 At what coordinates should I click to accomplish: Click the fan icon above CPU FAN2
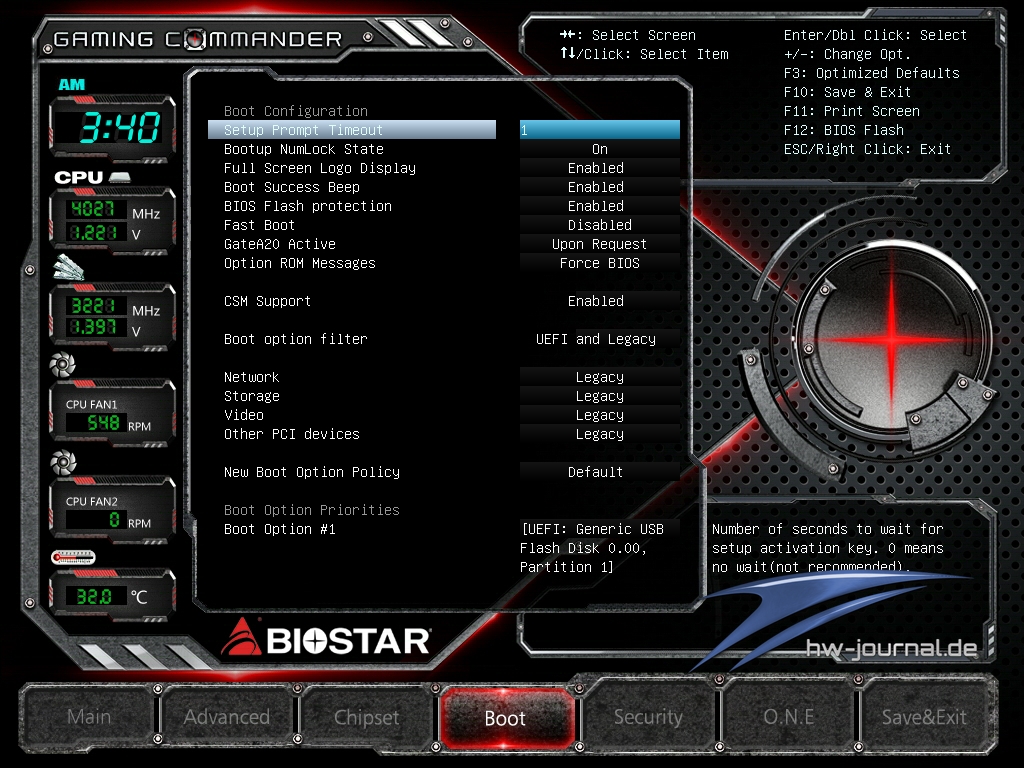point(63,462)
